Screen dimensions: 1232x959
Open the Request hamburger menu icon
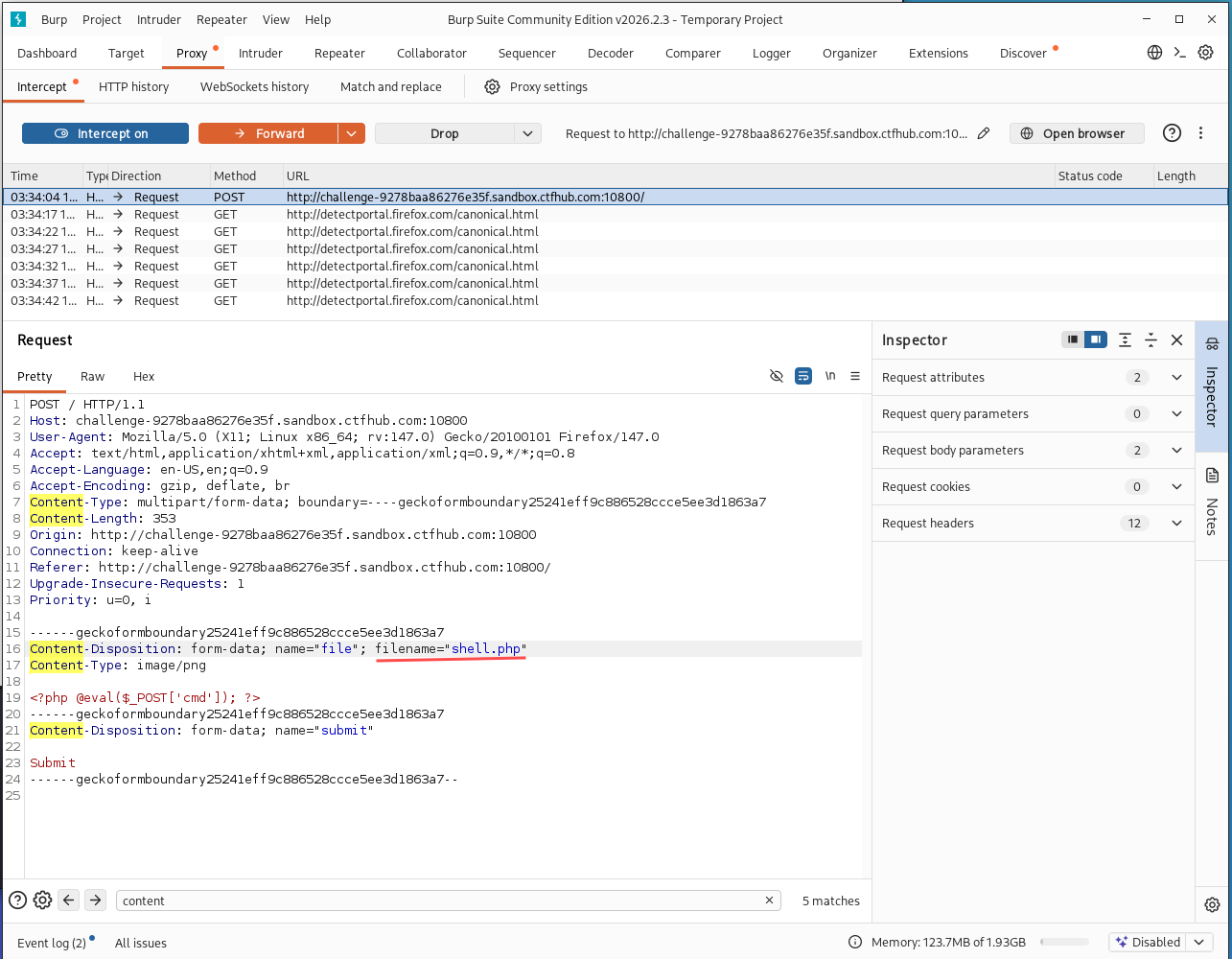[x=855, y=376]
